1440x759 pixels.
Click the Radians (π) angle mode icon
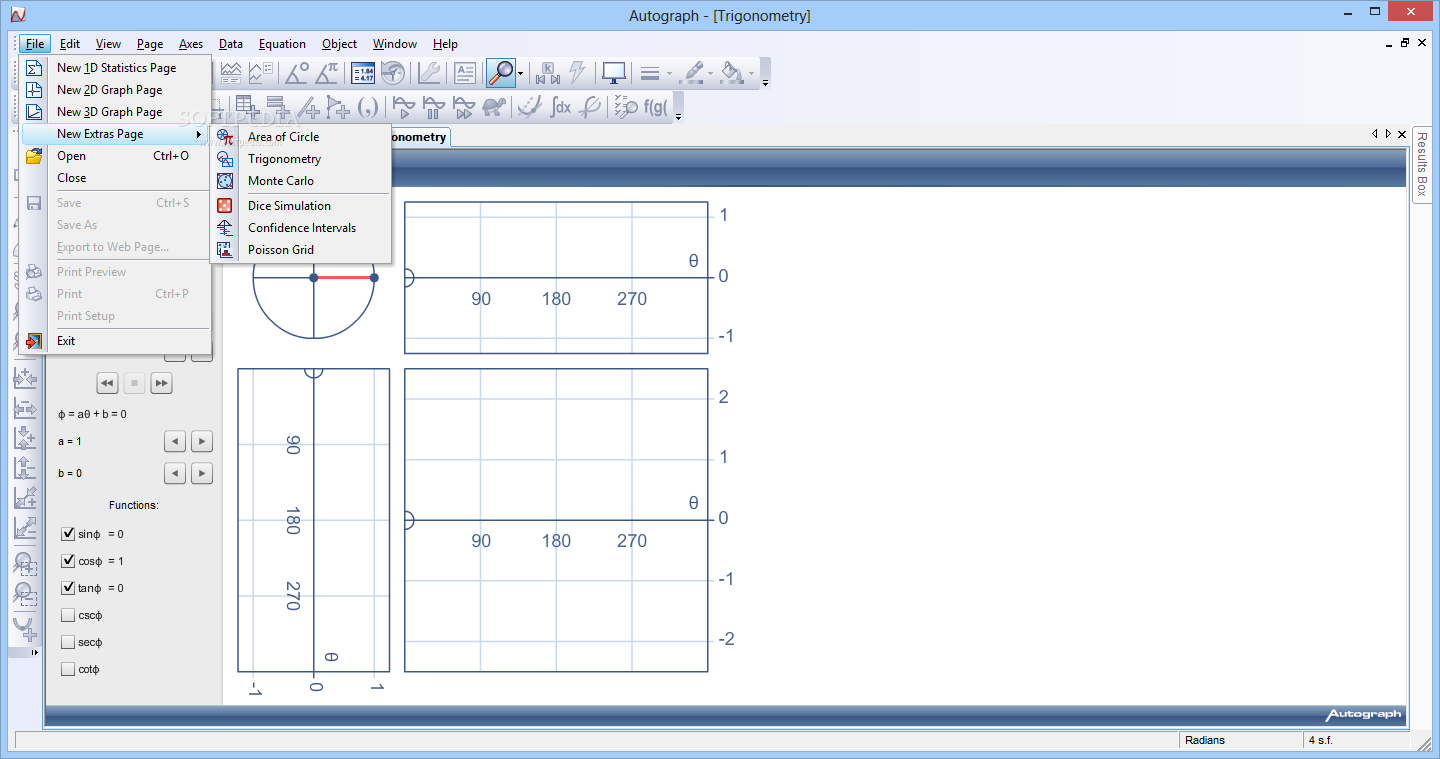coord(327,73)
